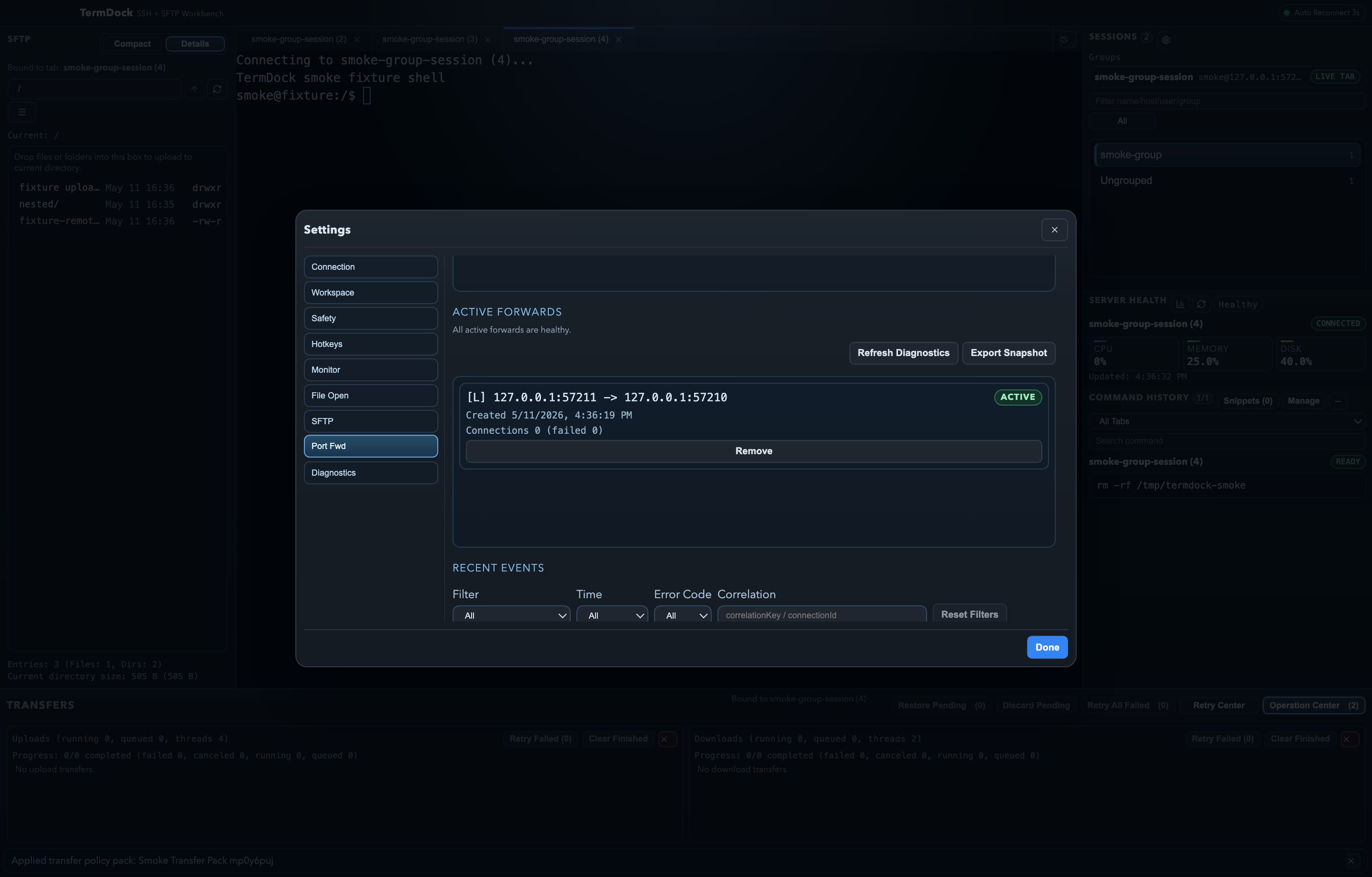The image size is (1372, 877).
Task: Go up one directory in SFTP panel
Action: pos(194,89)
